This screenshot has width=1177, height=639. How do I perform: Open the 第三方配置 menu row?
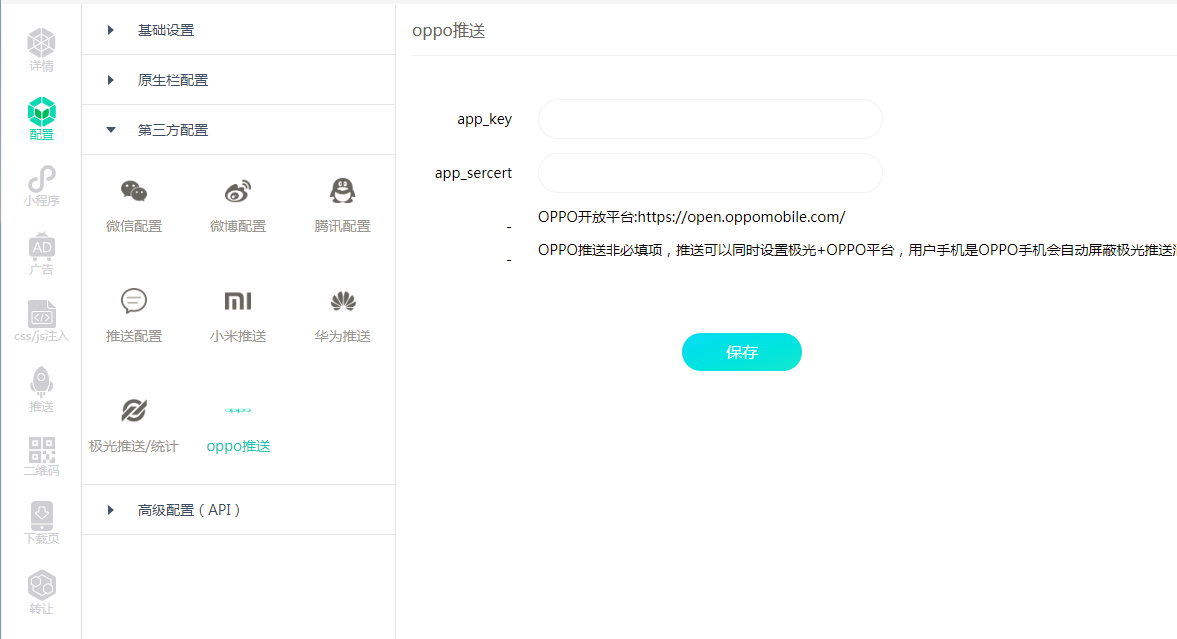(239, 130)
